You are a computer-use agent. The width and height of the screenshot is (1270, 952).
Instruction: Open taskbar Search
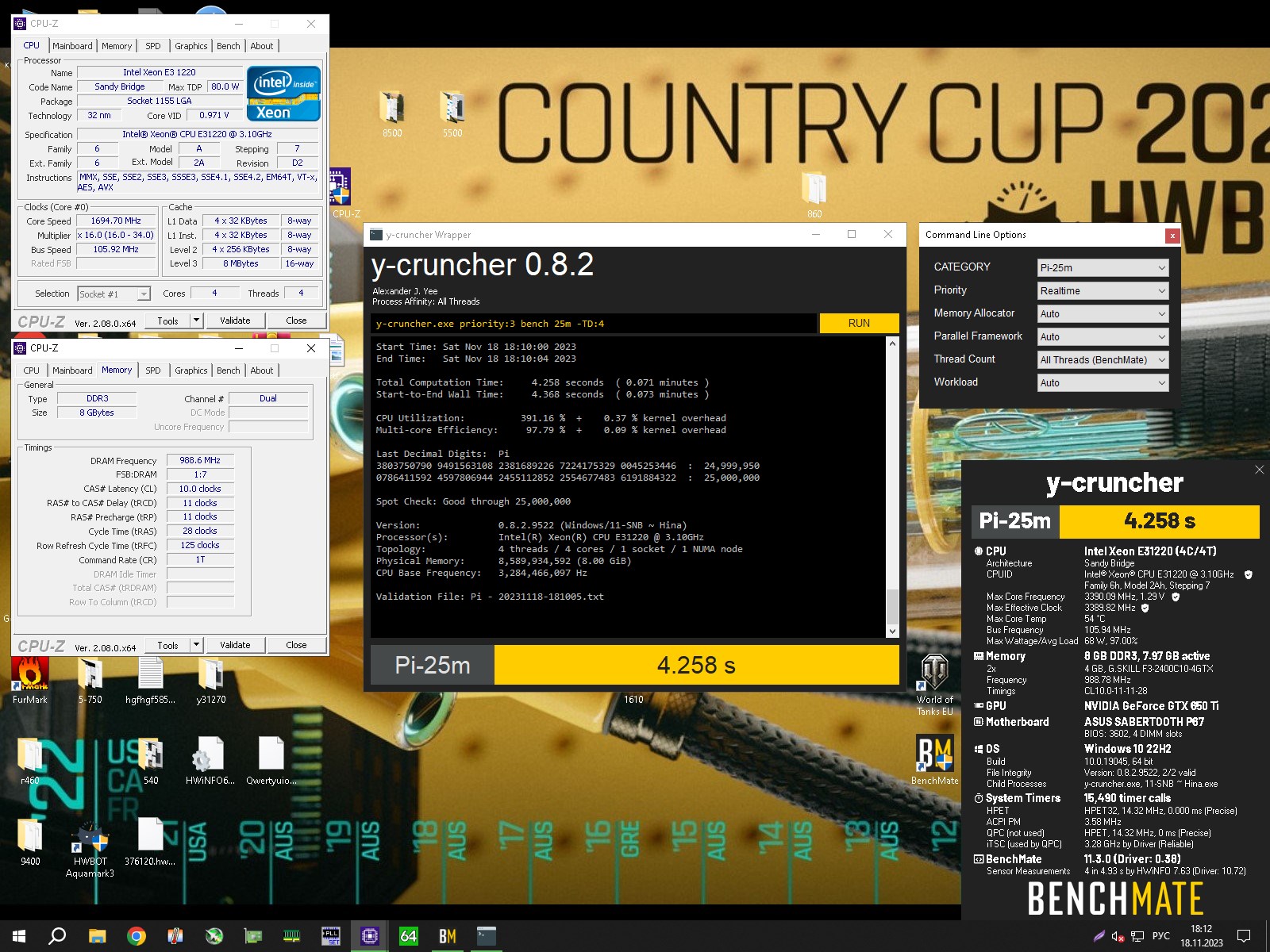click(x=57, y=936)
